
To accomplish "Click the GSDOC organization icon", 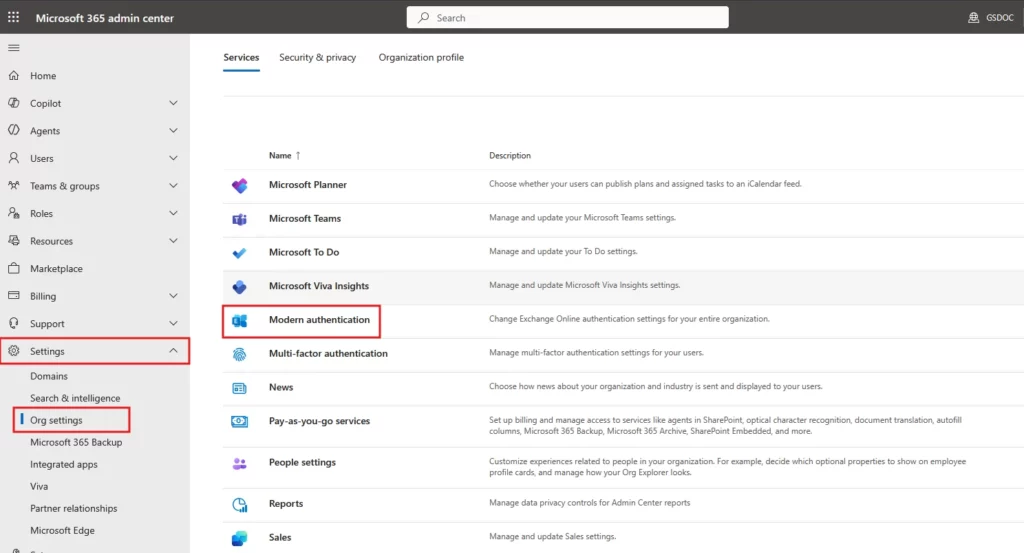I will 973,18.
